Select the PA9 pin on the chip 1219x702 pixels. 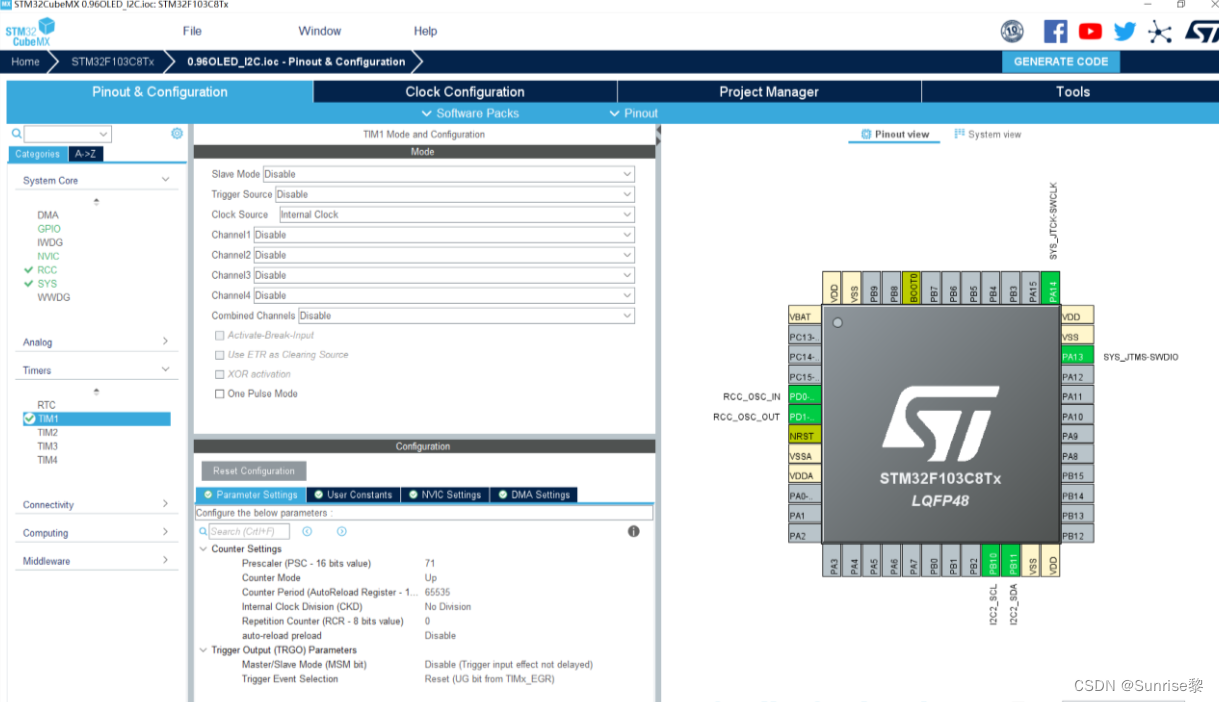[1077, 436]
